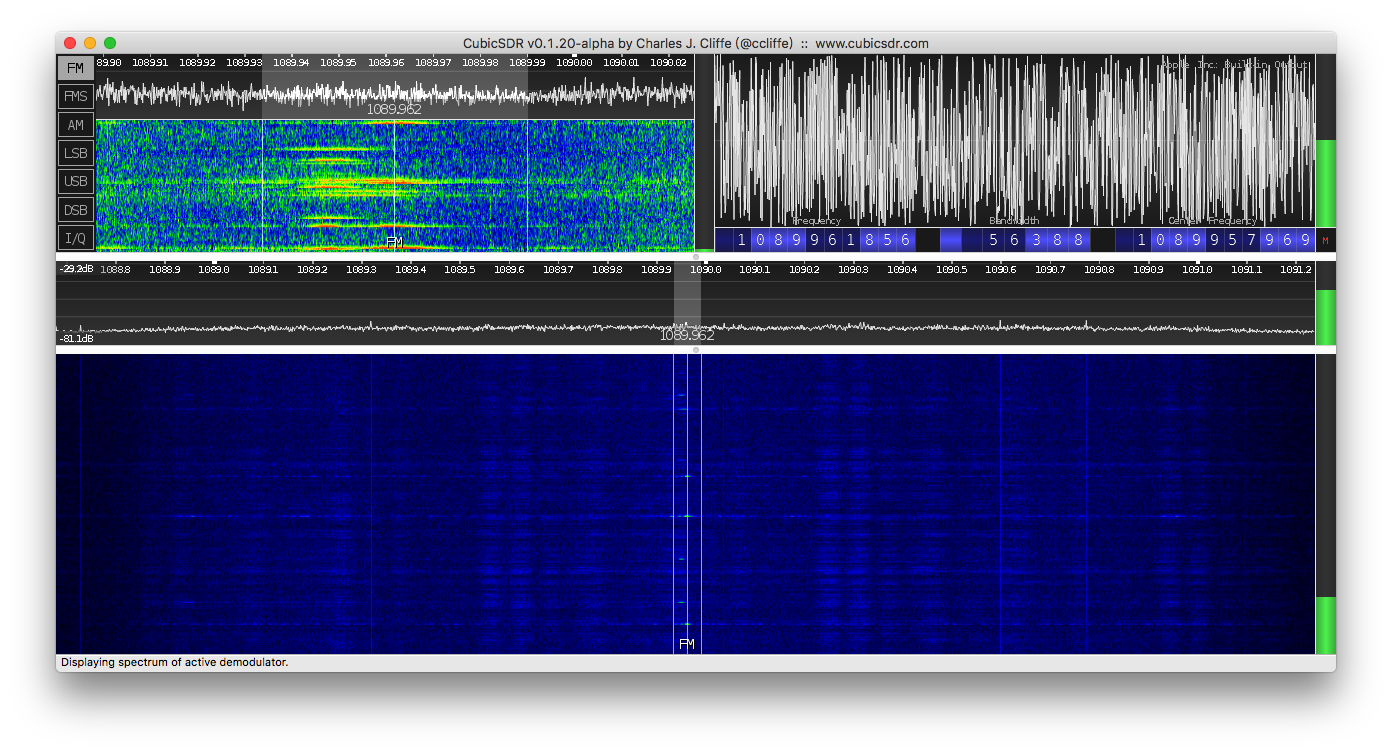This screenshot has height=752, width=1392.
Task: Click the -29.2dB spectrum ceiling label
Action: [74, 269]
